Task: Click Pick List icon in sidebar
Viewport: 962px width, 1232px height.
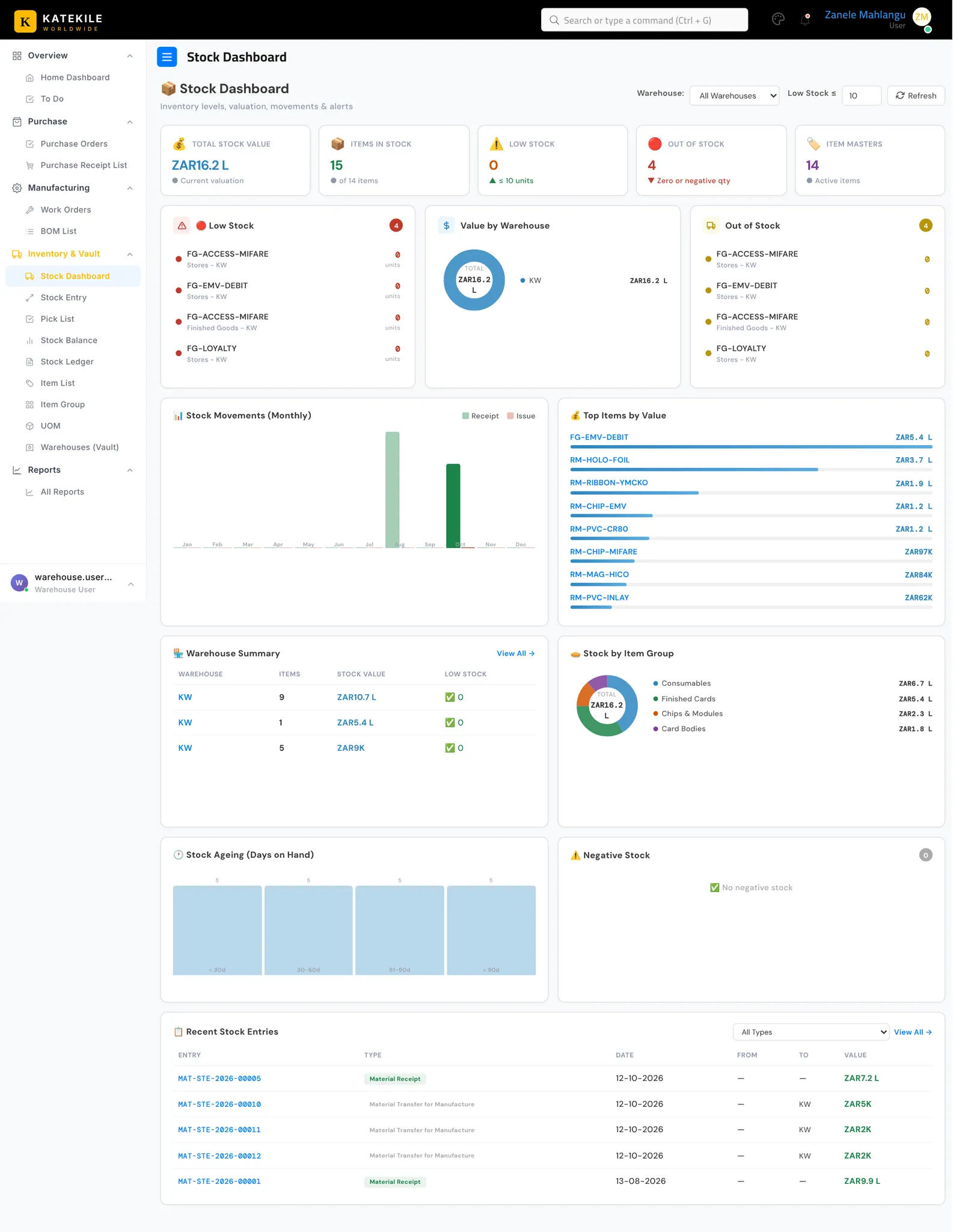Action: (29, 319)
